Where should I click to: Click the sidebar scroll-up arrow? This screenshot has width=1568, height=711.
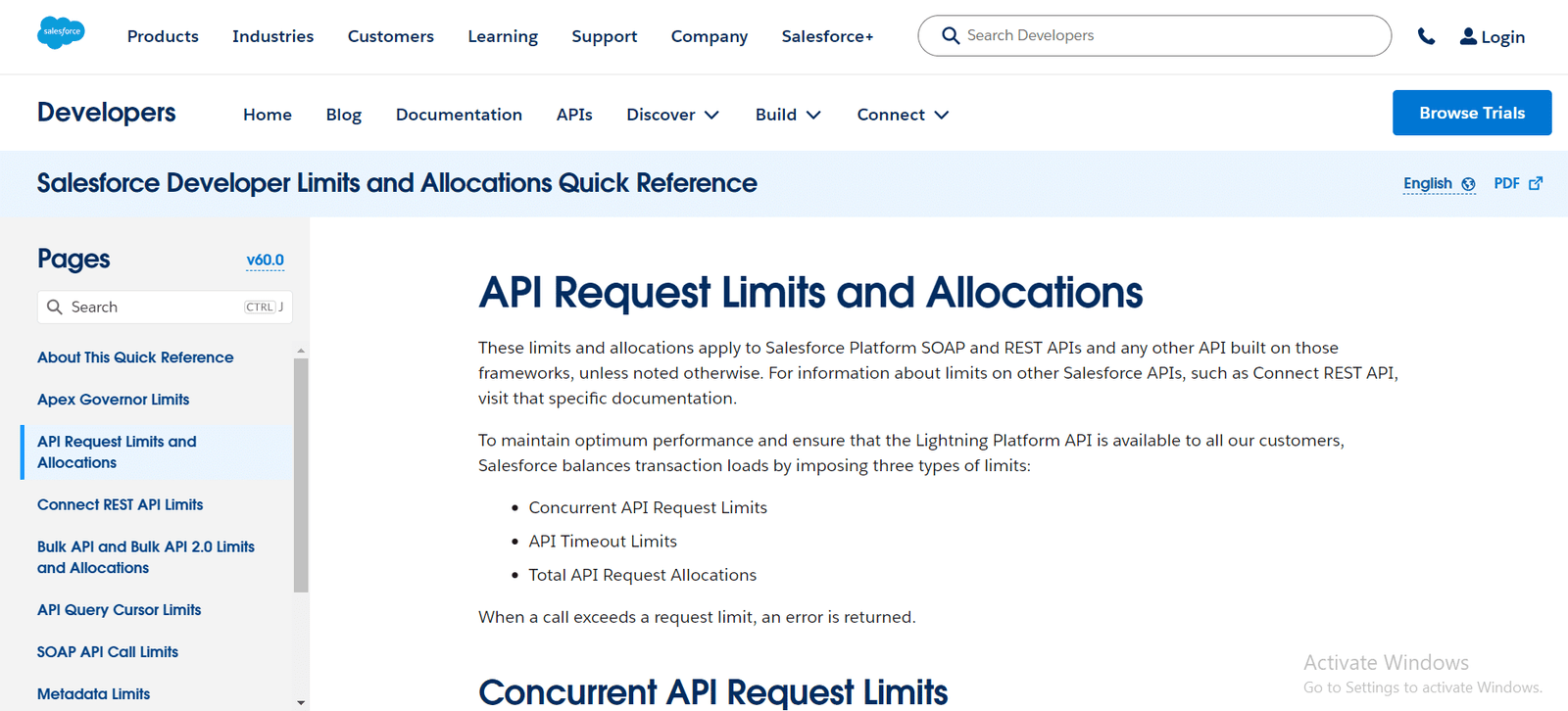[x=301, y=350]
